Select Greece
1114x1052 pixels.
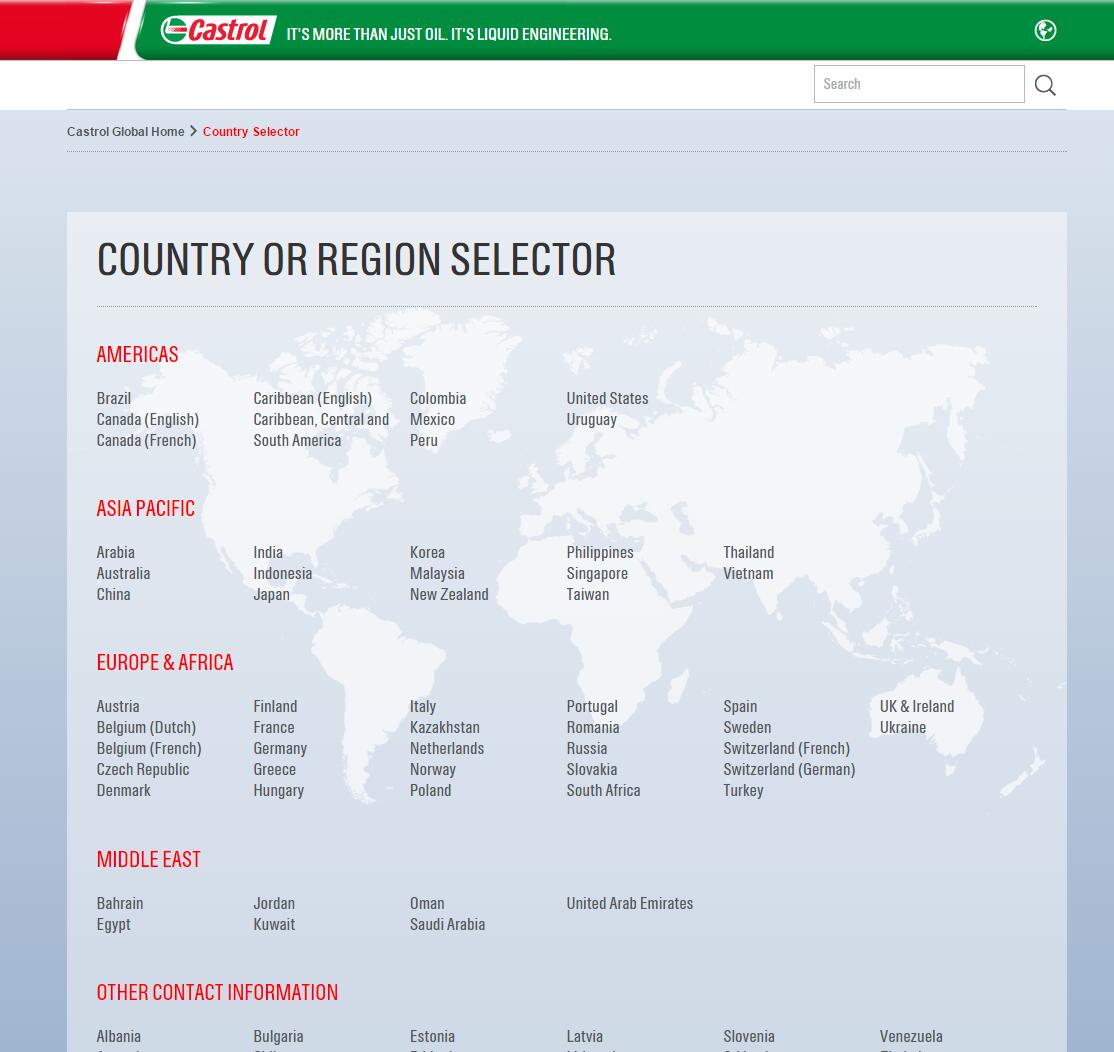point(274,769)
